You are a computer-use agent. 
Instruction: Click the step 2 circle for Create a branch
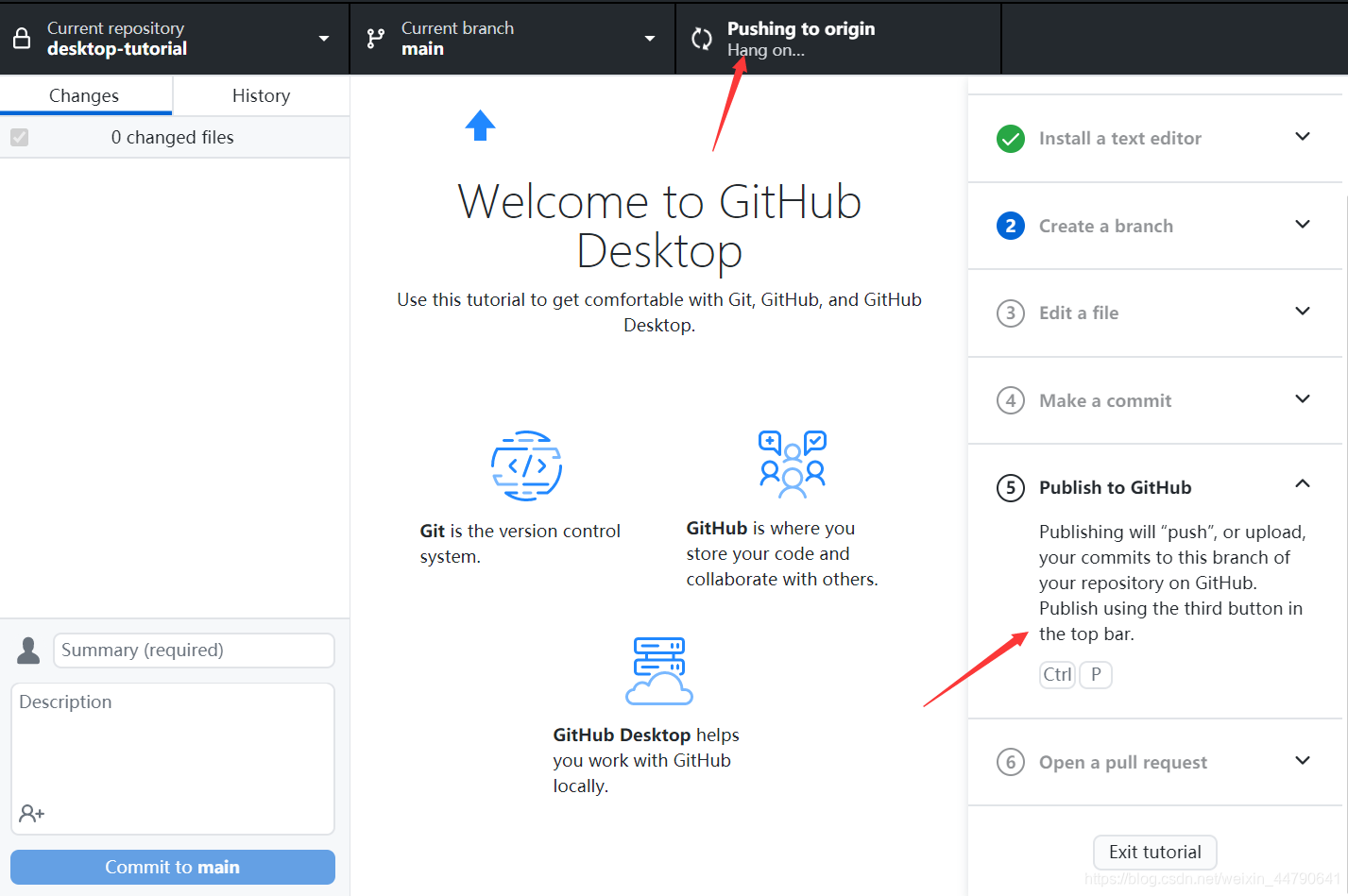1011,226
